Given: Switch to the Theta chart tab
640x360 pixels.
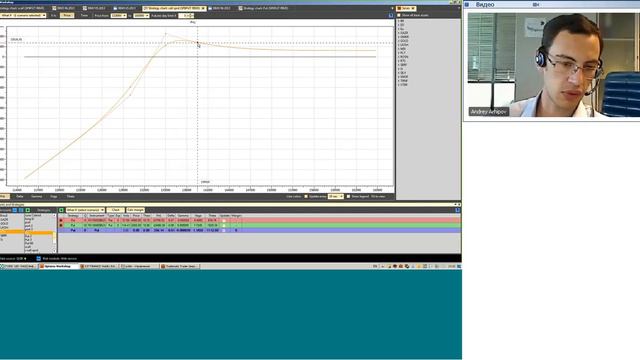Looking at the screenshot, I should tap(71, 196).
